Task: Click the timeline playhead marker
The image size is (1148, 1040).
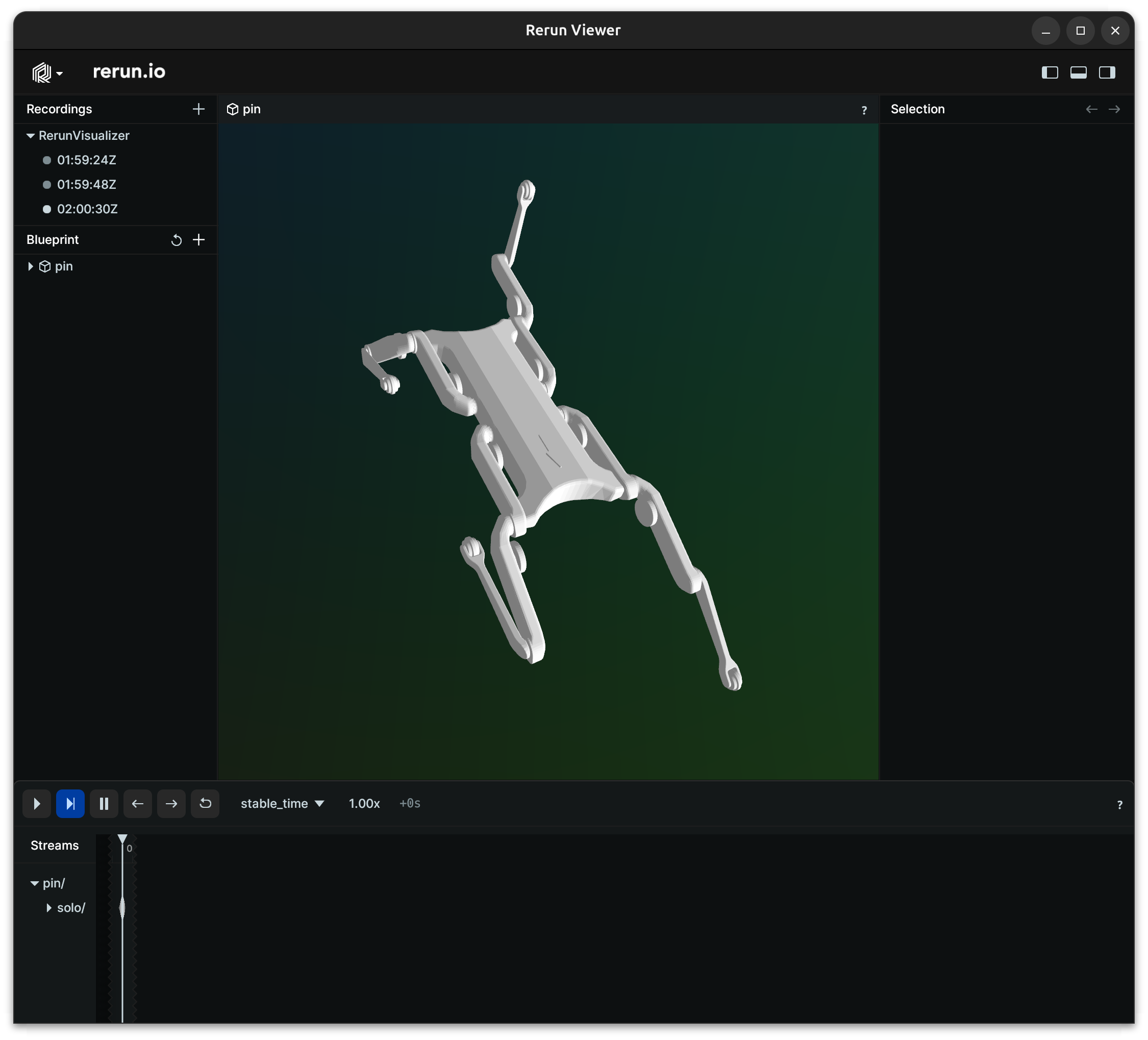Action: pos(122,839)
